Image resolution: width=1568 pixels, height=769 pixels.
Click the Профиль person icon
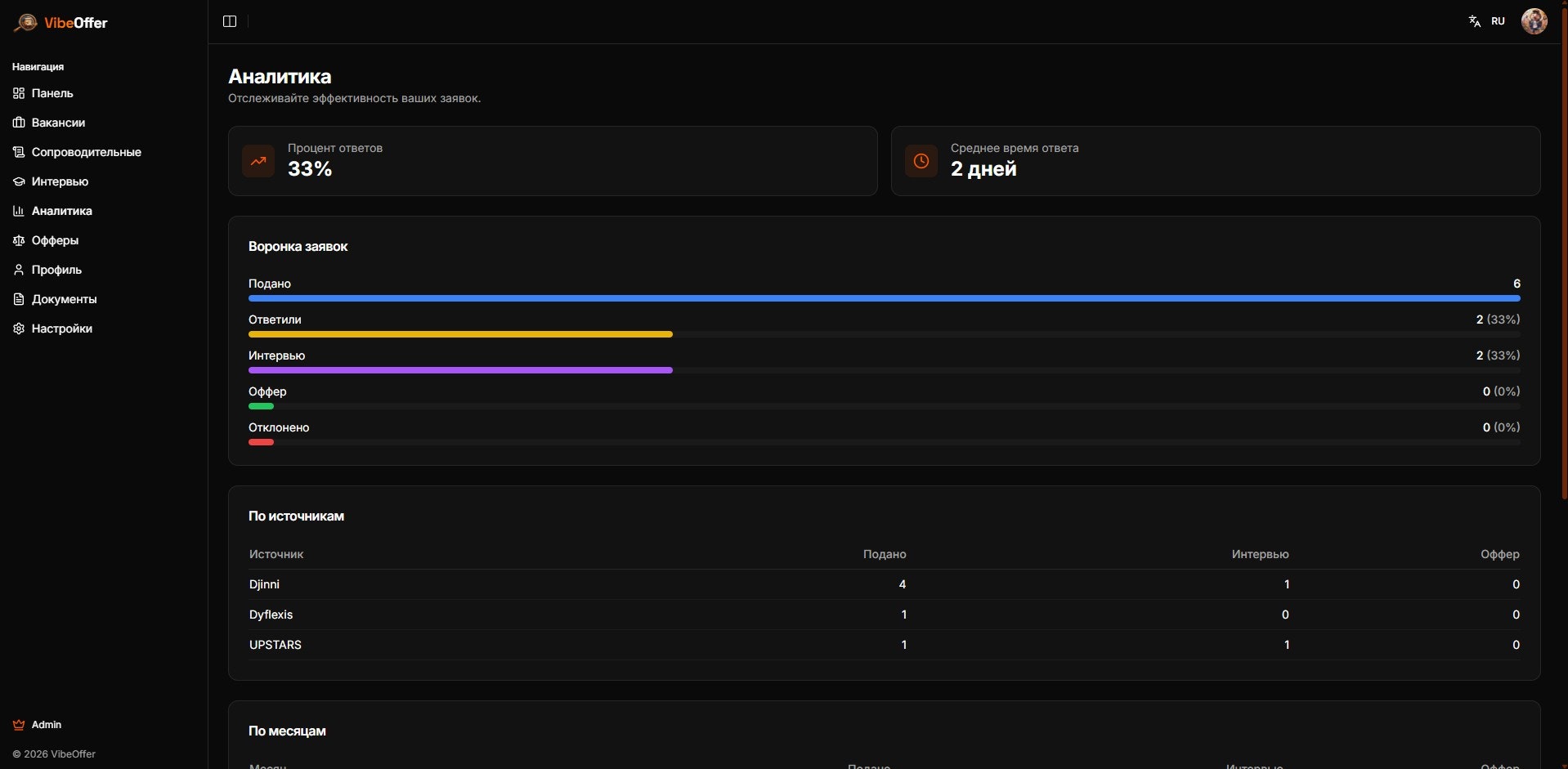click(x=19, y=270)
